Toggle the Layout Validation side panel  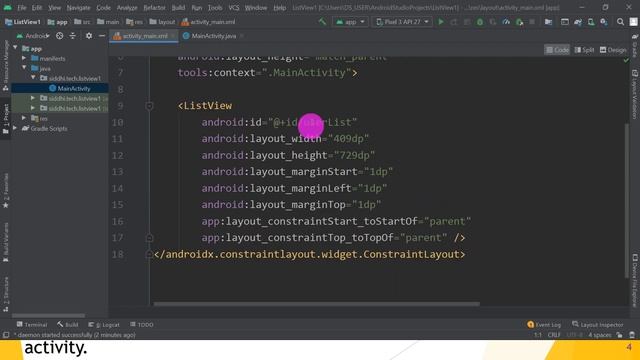[635, 94]
